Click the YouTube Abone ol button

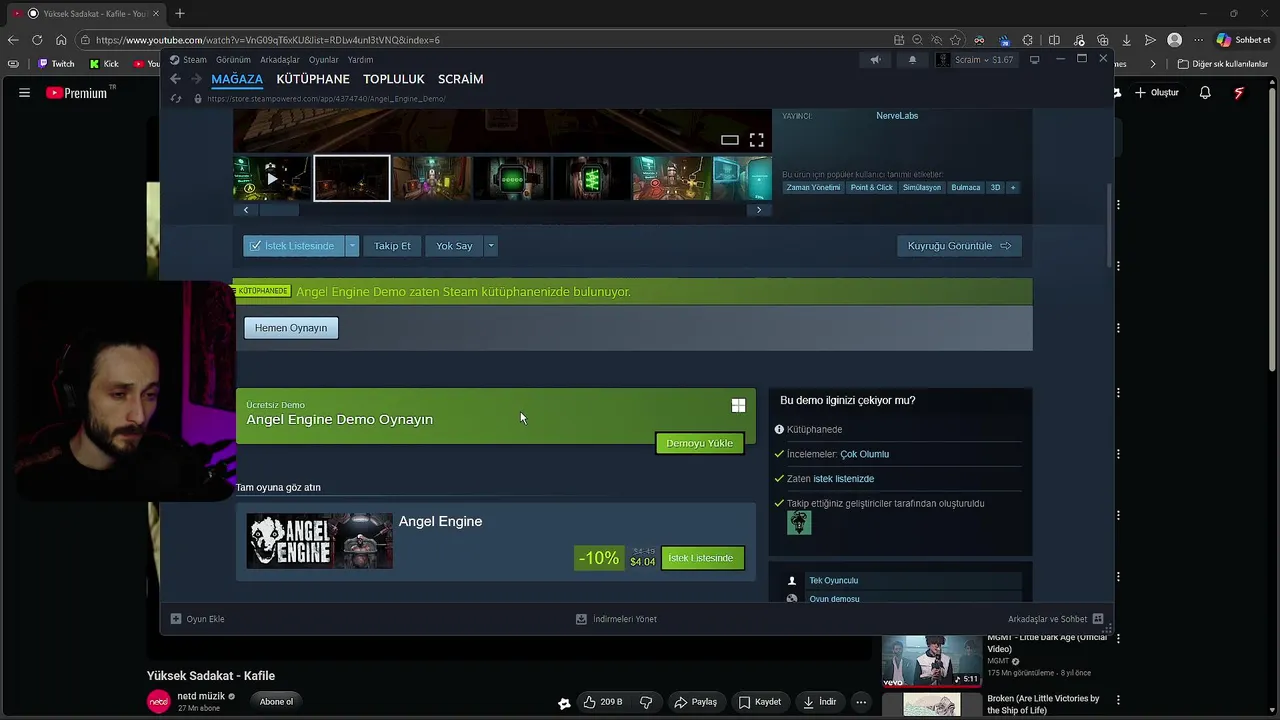pos(276,702)
